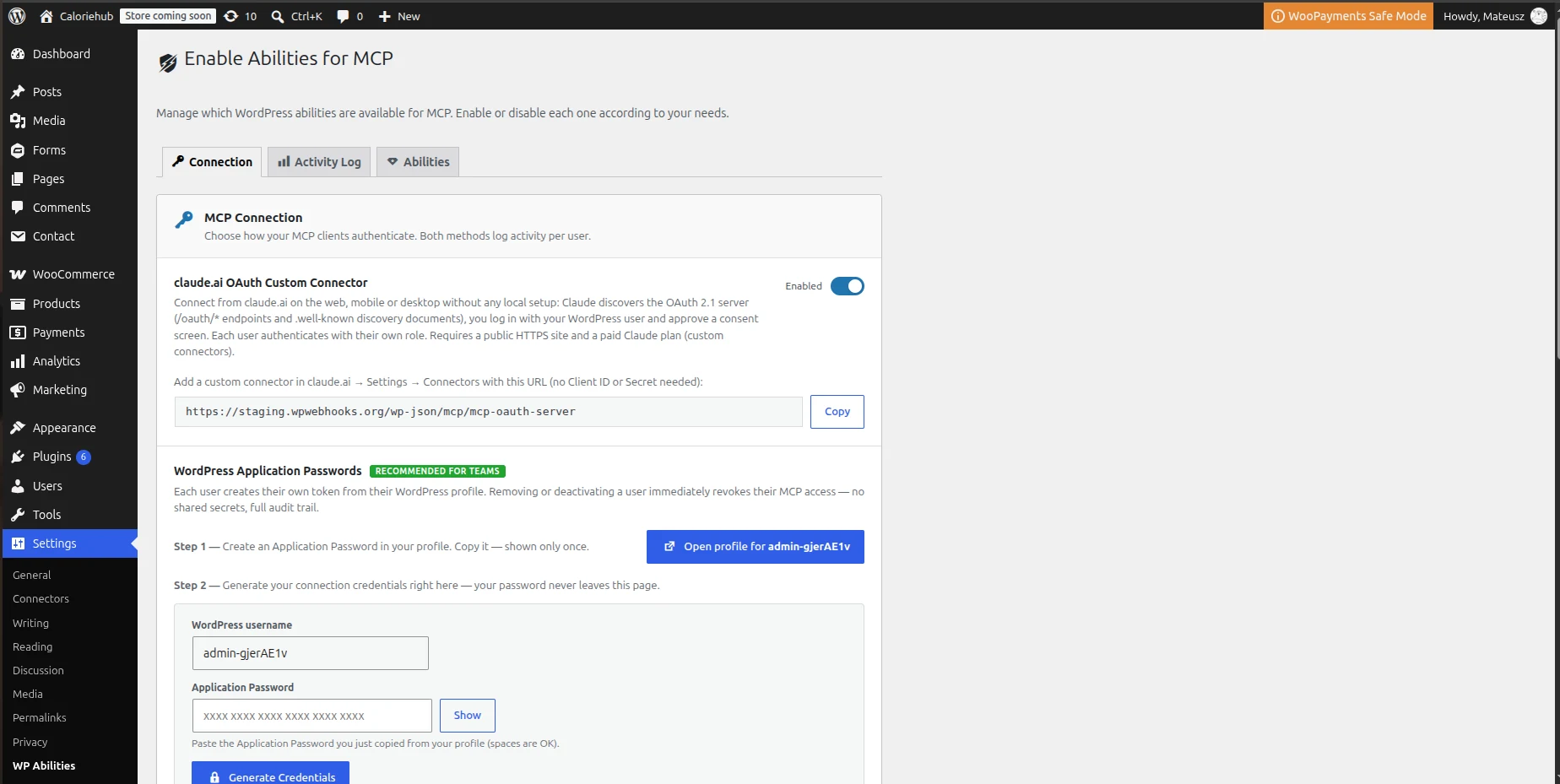
Task: Open Reading settings submenu
Action: coord(32,646)
